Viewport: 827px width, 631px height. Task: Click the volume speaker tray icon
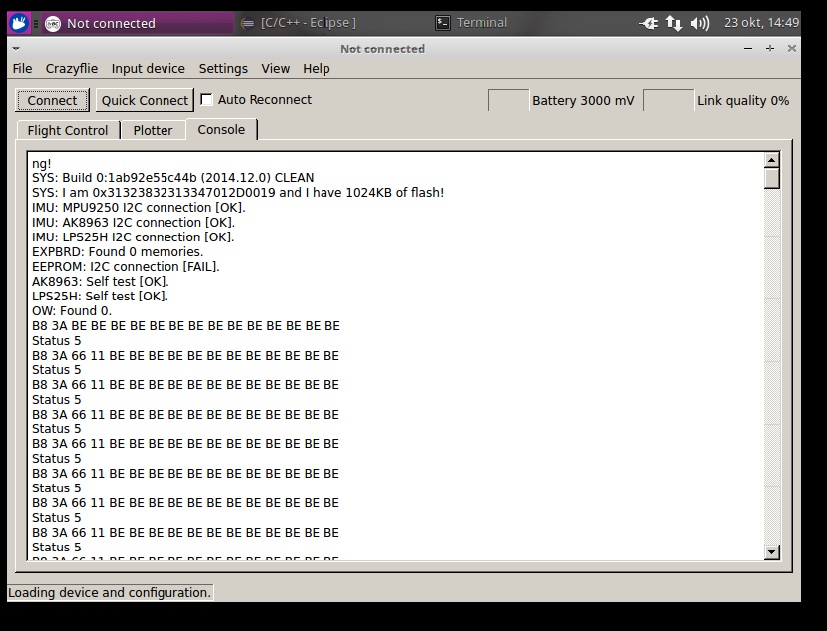point(700,23)
